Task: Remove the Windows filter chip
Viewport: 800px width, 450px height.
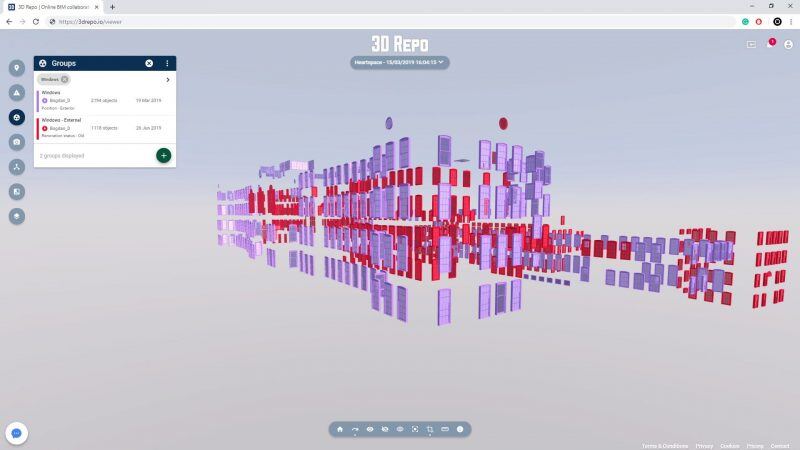Action: pyautogui.click(x=65, y=80)
